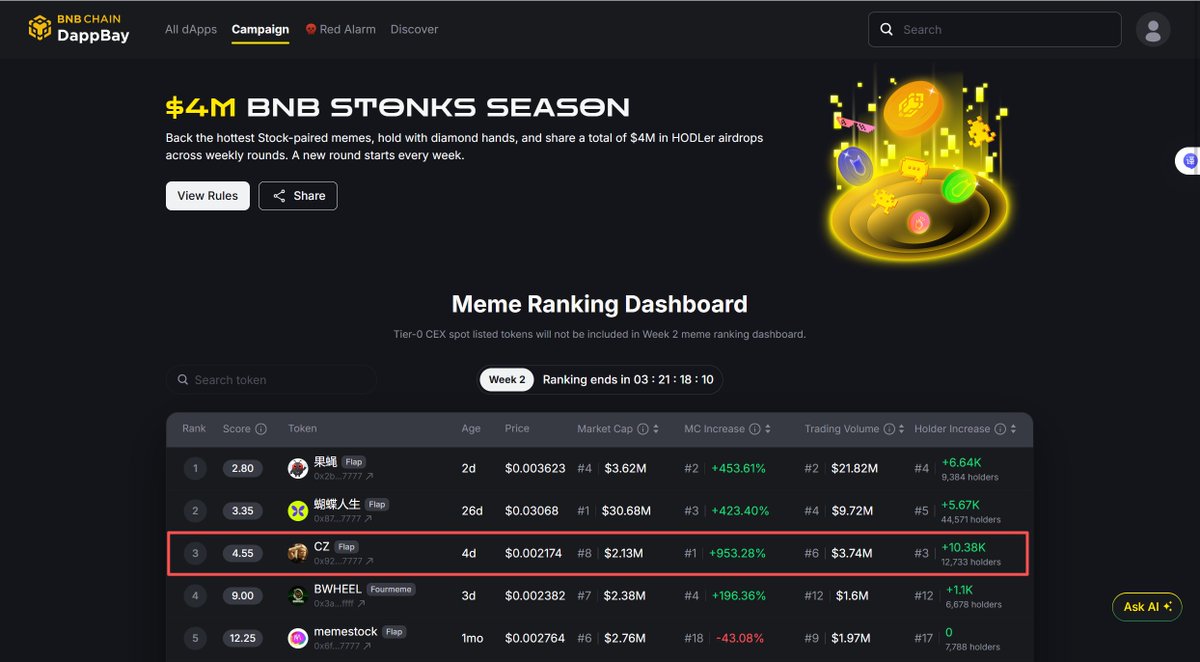This screenshot has width=1200, height=662.
Task: Click the floating translate widget icon
Action: (1190, 160)
